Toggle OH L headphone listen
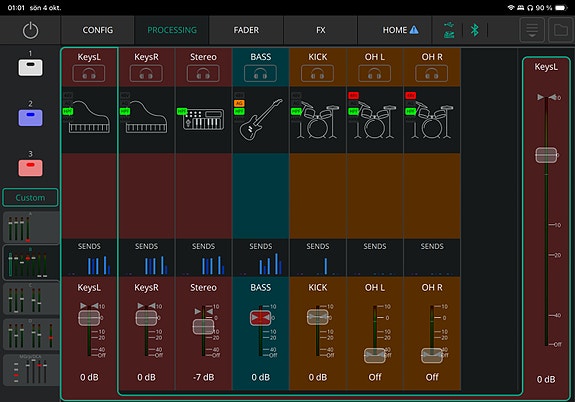 374,74
